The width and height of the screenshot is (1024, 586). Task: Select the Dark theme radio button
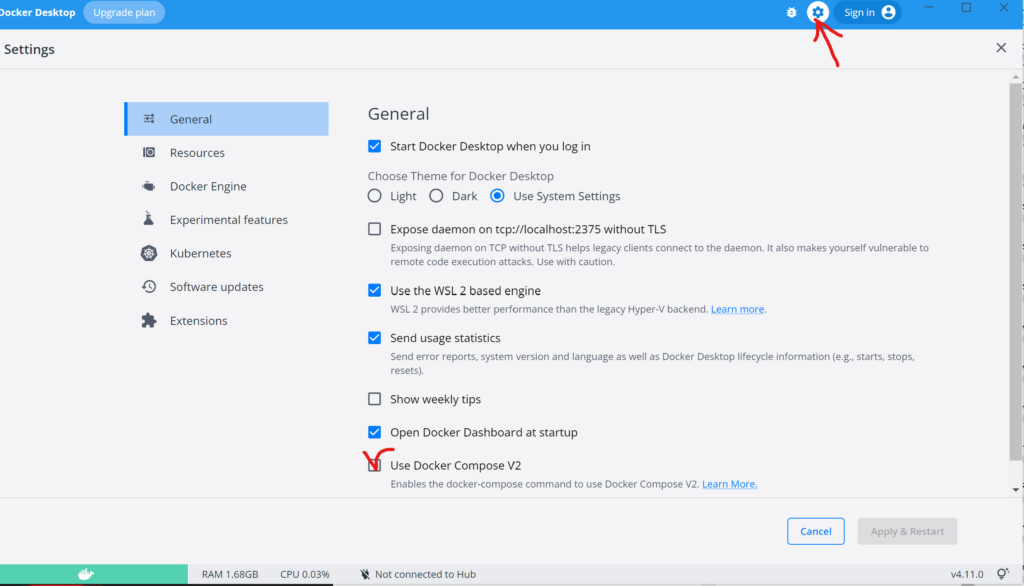pos(436,196)
